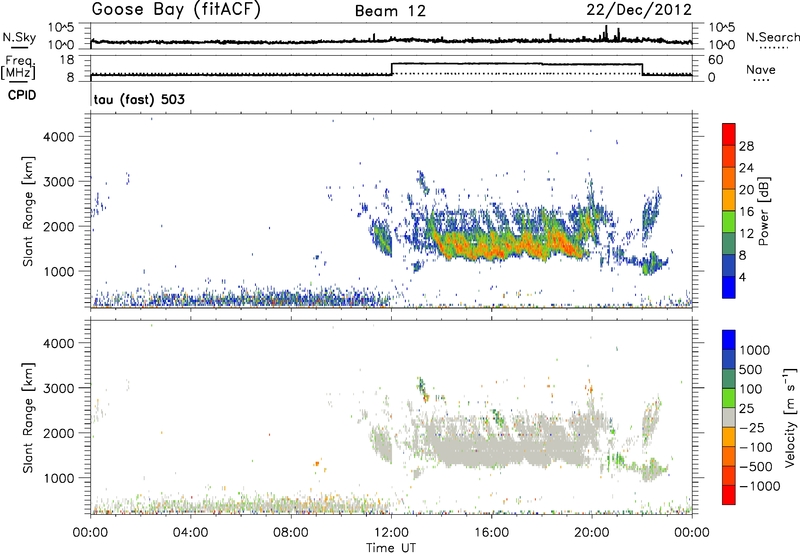
Task: Select the Power [dB] colorbar title
Action: 763,211
